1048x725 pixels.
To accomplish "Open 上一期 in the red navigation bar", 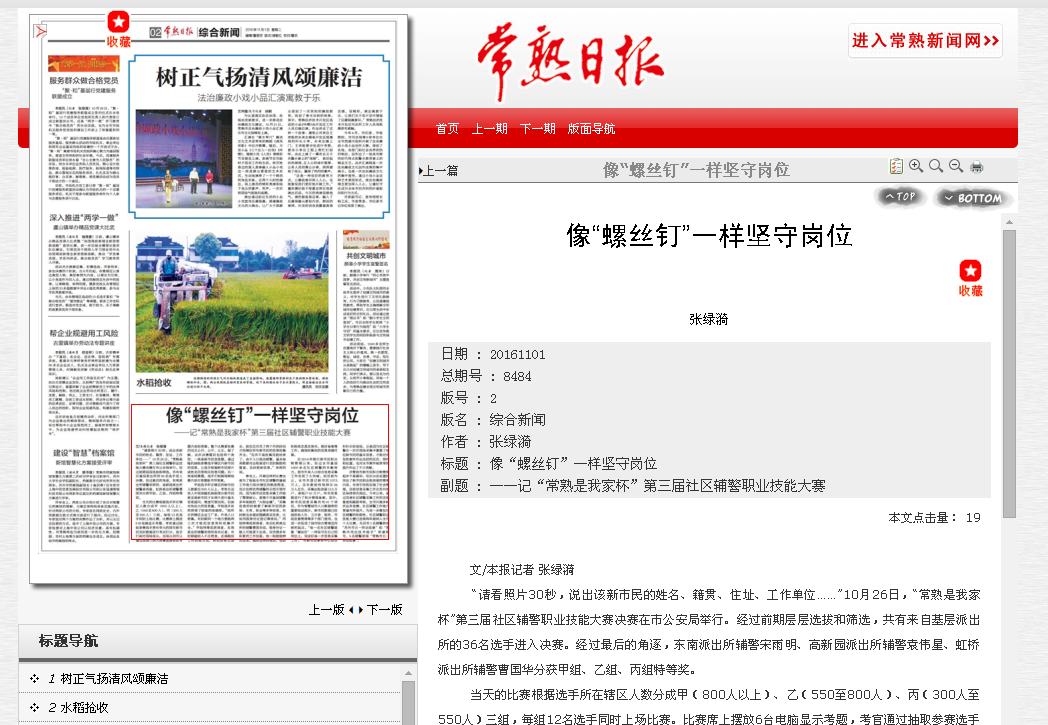I will [489, 128].
